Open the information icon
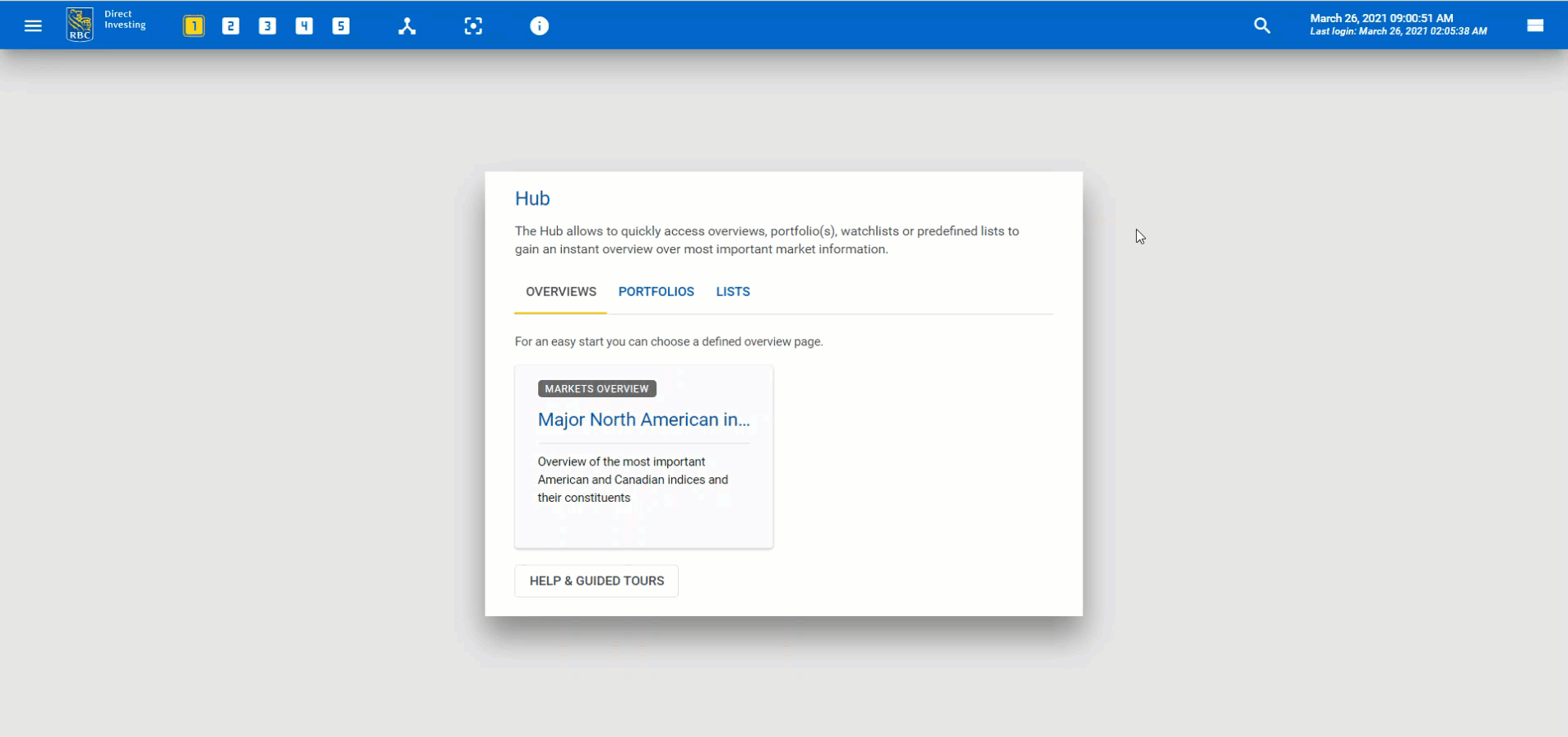Screen dimensions: 1568x737 point(539,26)
